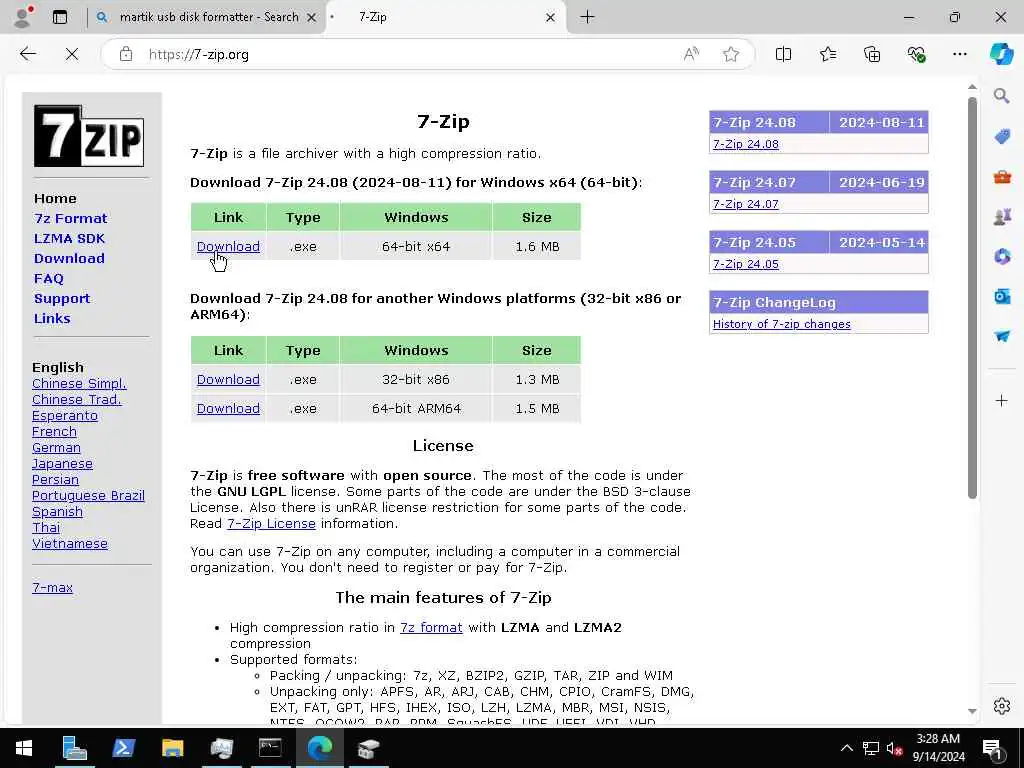Open the sidebar Microsoft 365 icon
This screenshot has width=1024, height=768.
pos(1002,256)
